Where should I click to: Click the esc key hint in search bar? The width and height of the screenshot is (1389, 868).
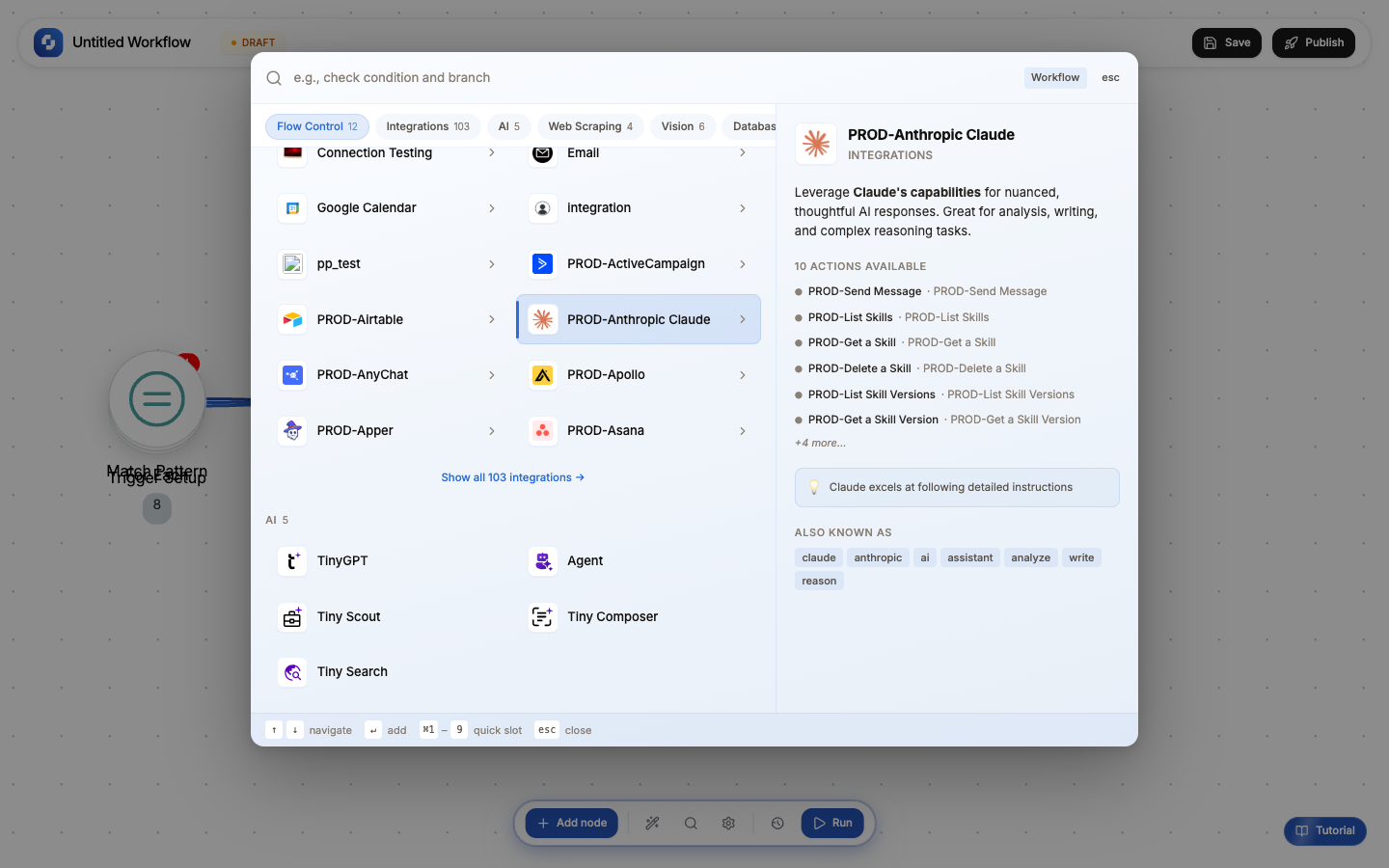1111,78
